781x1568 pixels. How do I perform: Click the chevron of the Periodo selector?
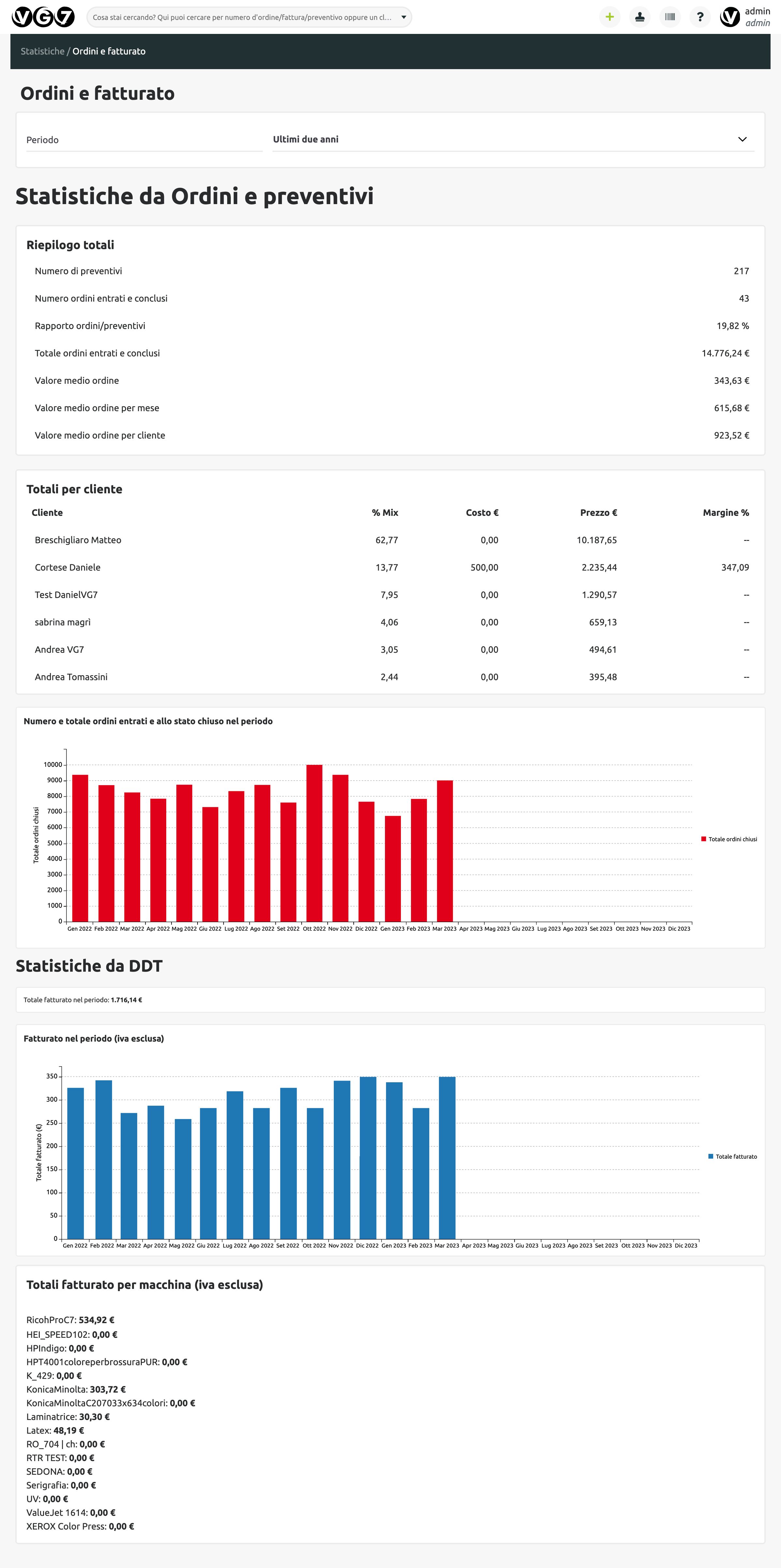[742, 140]
